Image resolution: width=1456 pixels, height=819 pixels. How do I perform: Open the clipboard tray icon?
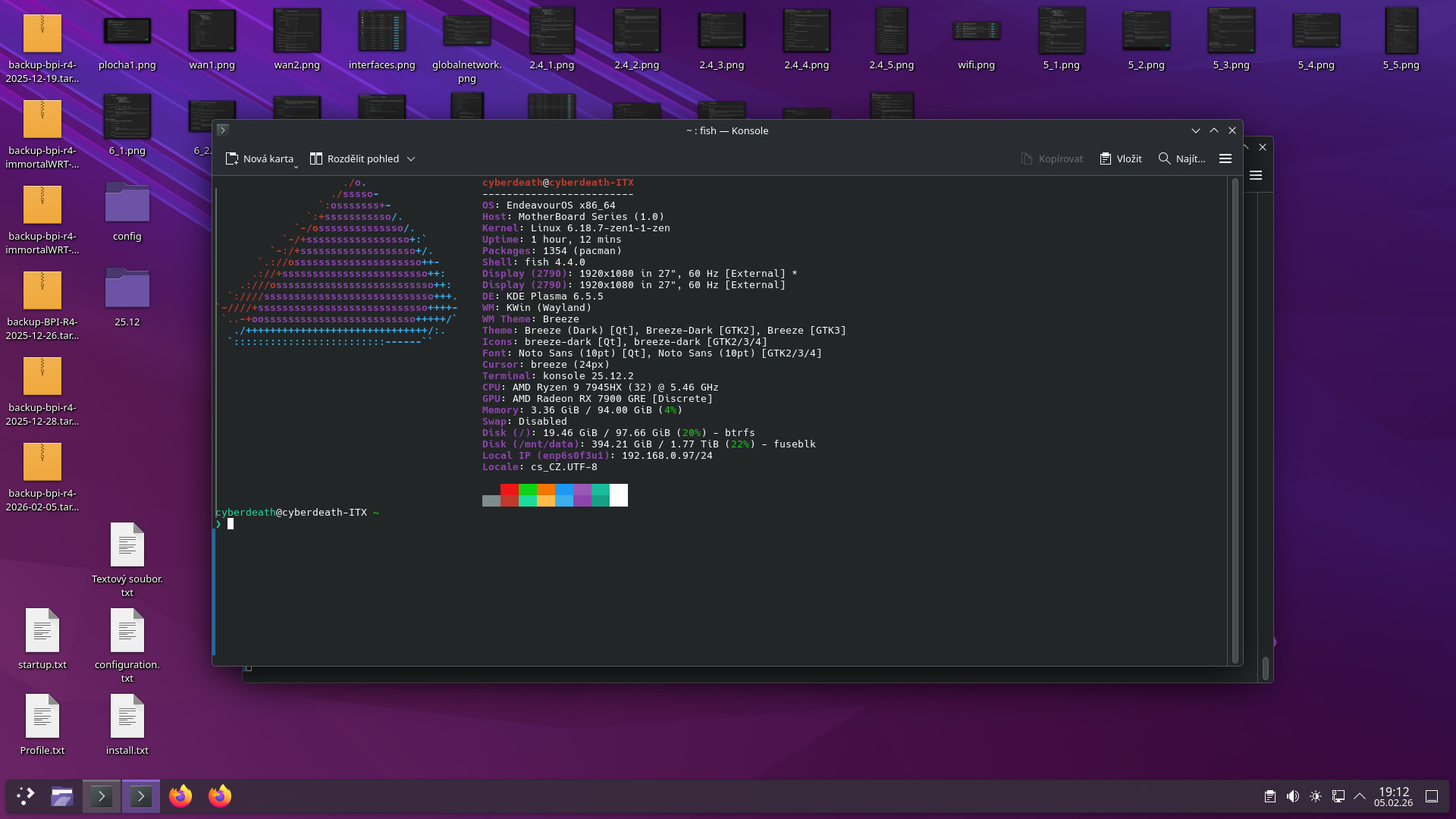coord(1269,796)
